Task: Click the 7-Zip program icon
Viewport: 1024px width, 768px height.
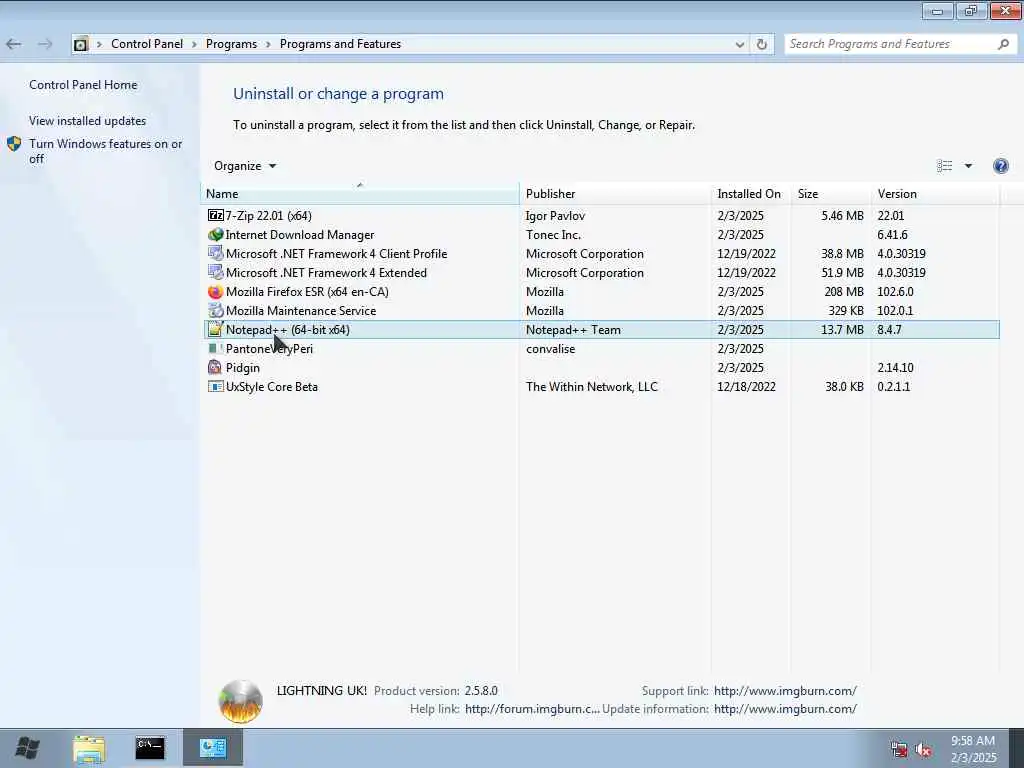Action: pyautogui.click(x=216, y=216)
